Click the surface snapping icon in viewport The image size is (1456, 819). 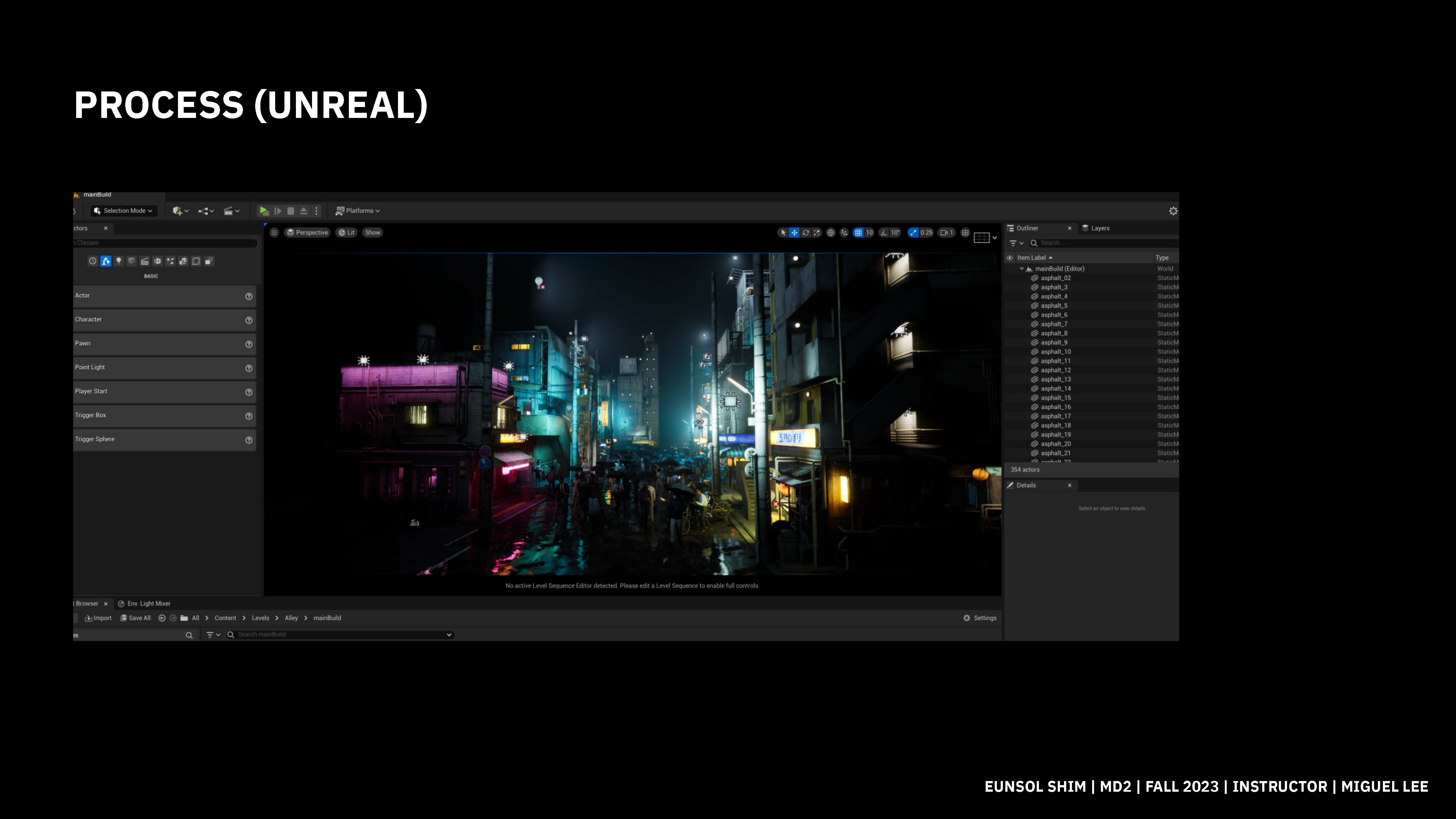(844, 232)
